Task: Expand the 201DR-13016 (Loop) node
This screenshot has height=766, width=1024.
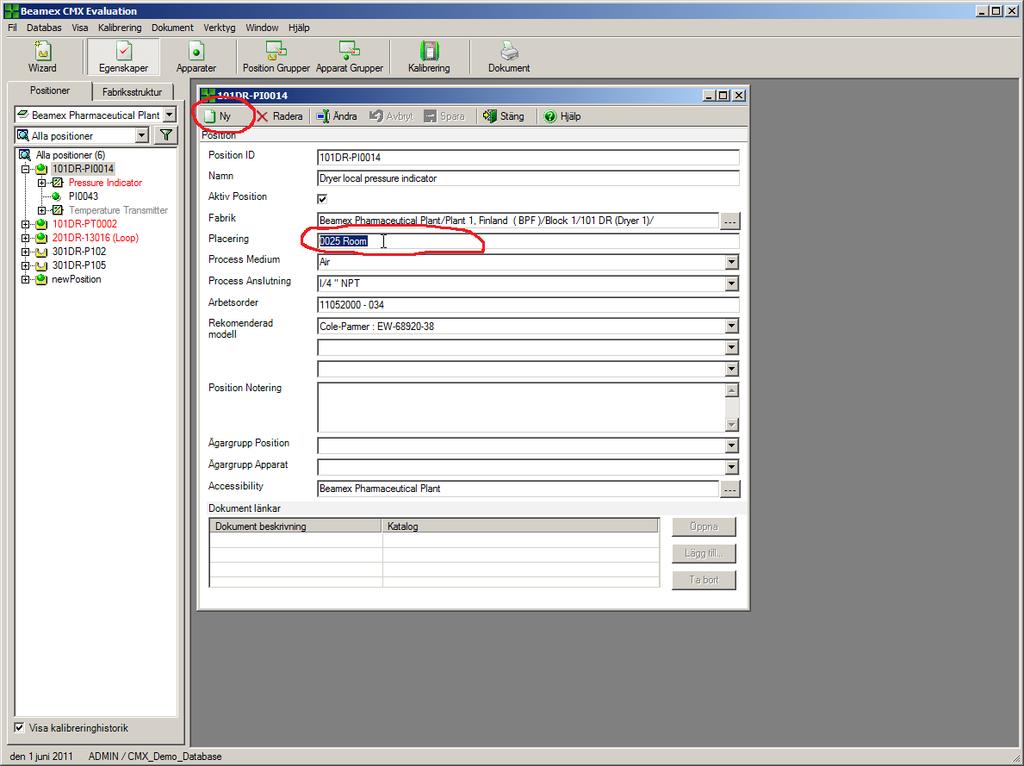Action: click(x=25, y=238)
